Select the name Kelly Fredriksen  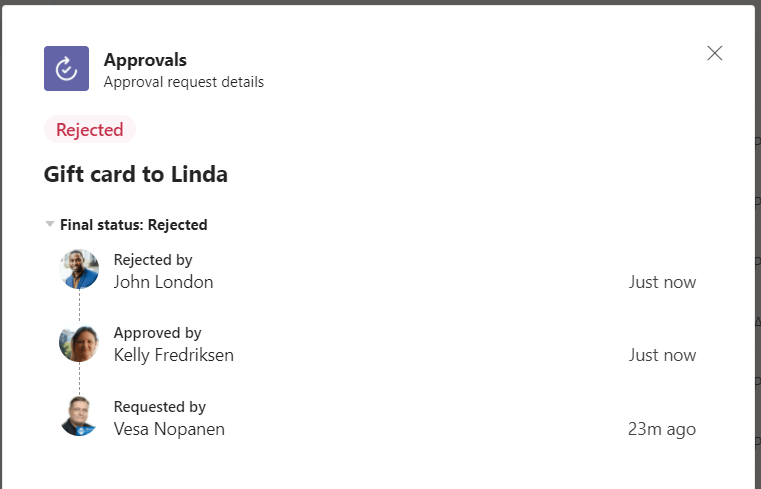point(174,355)
